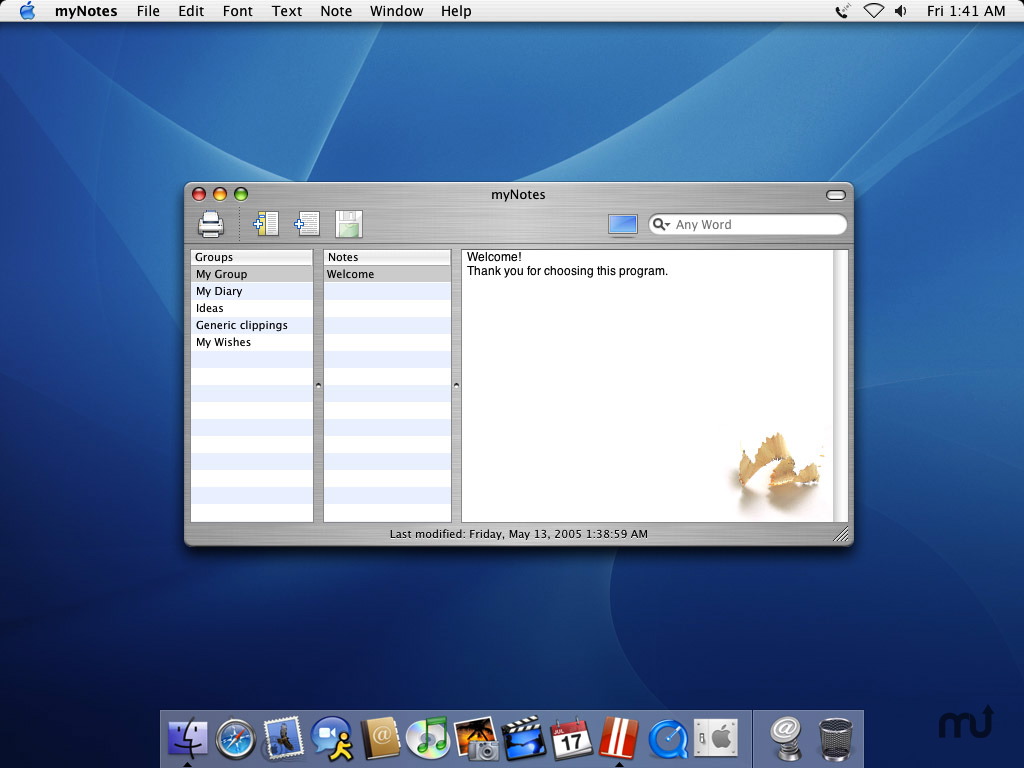Image resolution: width=1024 pixels, height=768 pixels.
Task: Minimize the myNotes window
Action: [220, 194]
